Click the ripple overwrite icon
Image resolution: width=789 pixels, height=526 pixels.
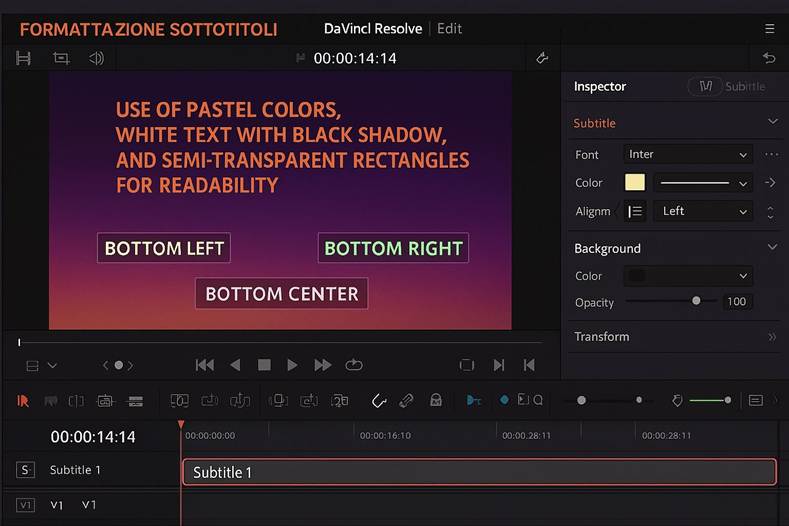pos(340,401)
